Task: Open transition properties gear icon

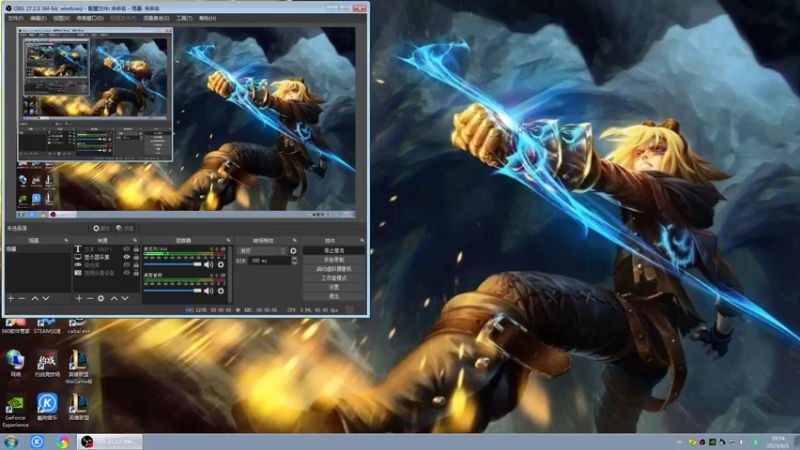Action: click(x=293, y=251)
